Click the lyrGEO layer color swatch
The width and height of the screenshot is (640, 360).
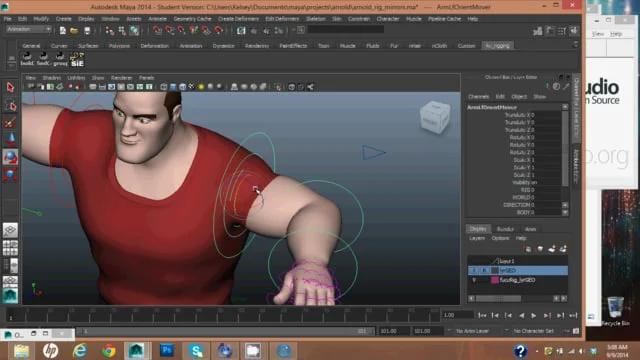point(495,270)
